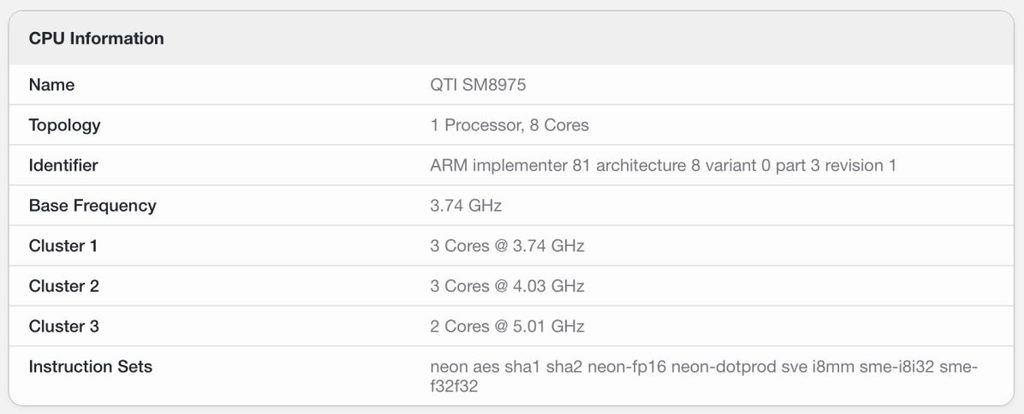1024x414 pixels.
Task: Select the Instruction Sets label
Action: pyautogui.click(x=91, y=367)
